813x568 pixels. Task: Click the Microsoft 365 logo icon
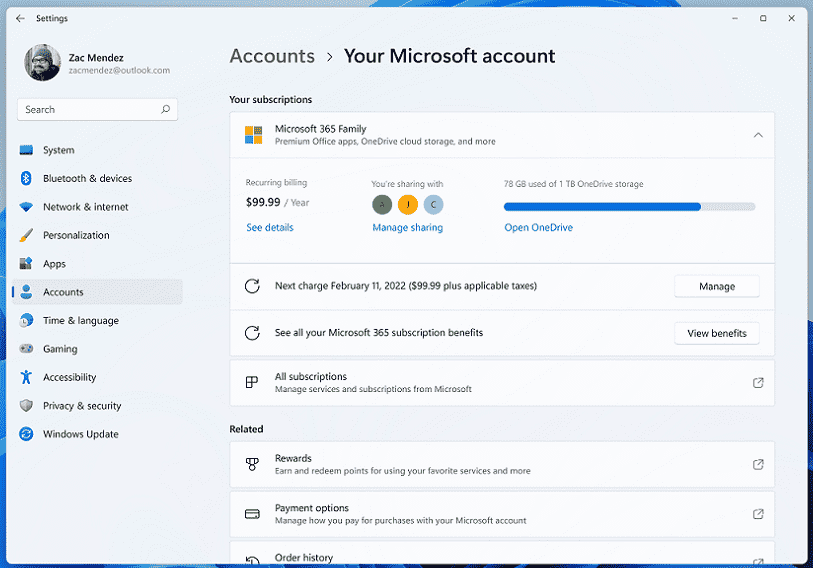click(x=254, y=135)
